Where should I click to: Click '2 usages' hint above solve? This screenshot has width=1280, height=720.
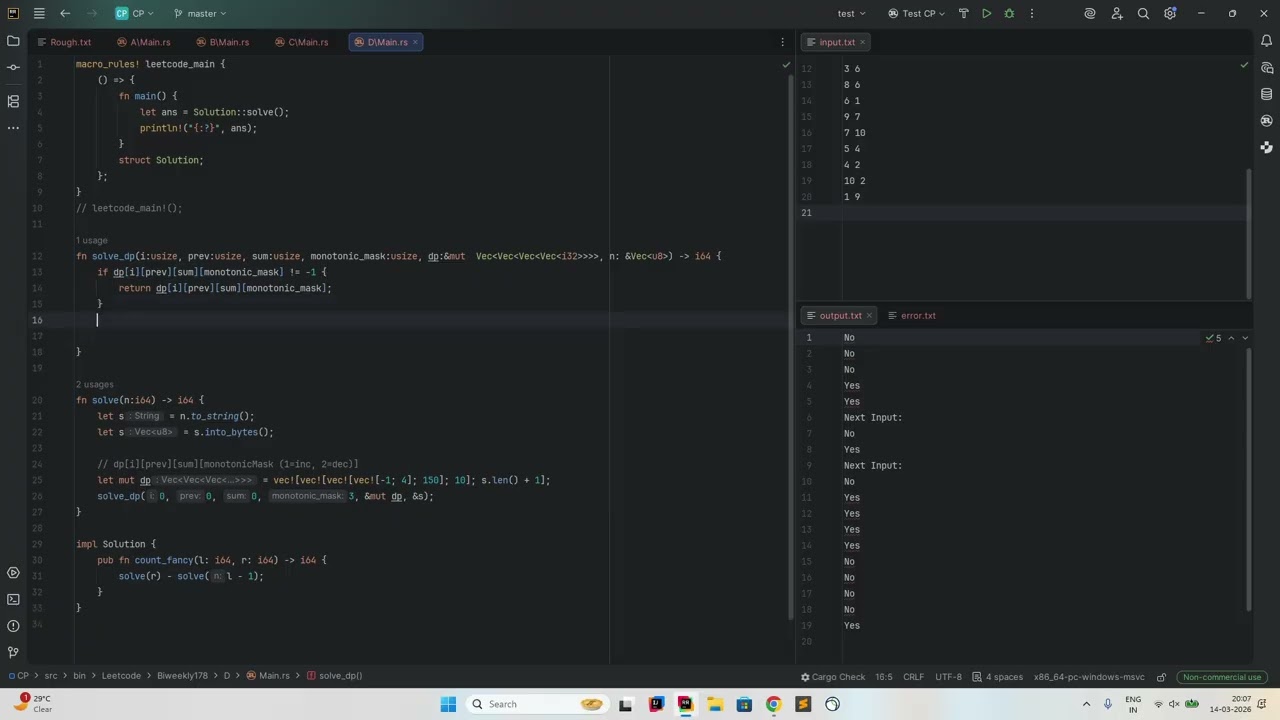95,385
